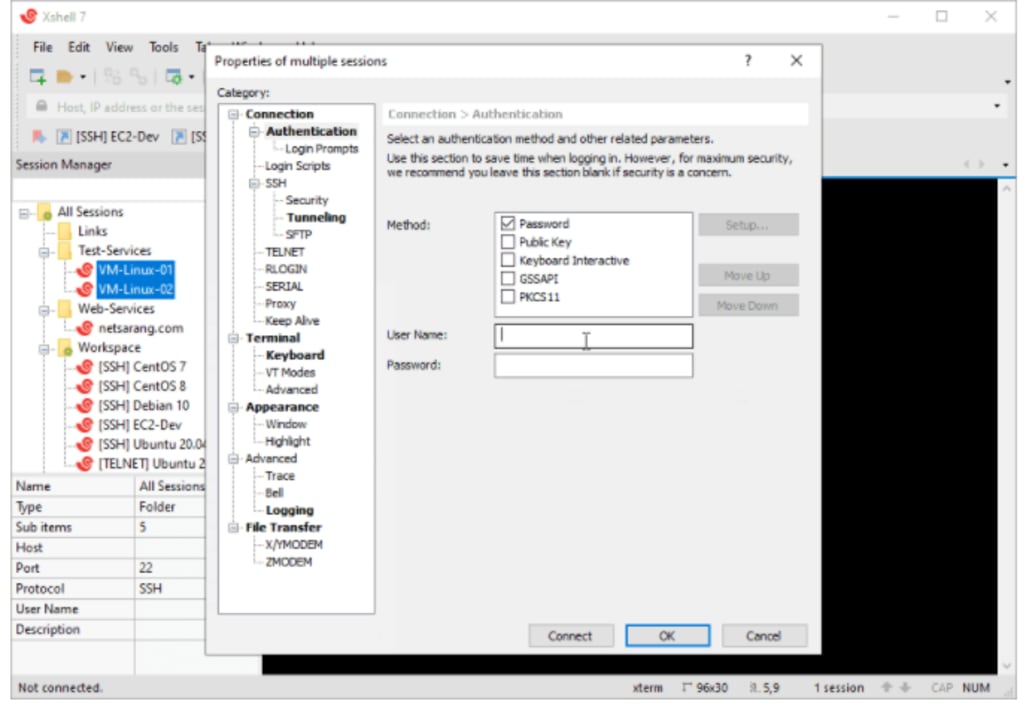Viewport: 1020px width, 707px height.
Task: Collapse the Workspace folder in Session Manager
Action: pyautogui.click(x=44, y=349)
